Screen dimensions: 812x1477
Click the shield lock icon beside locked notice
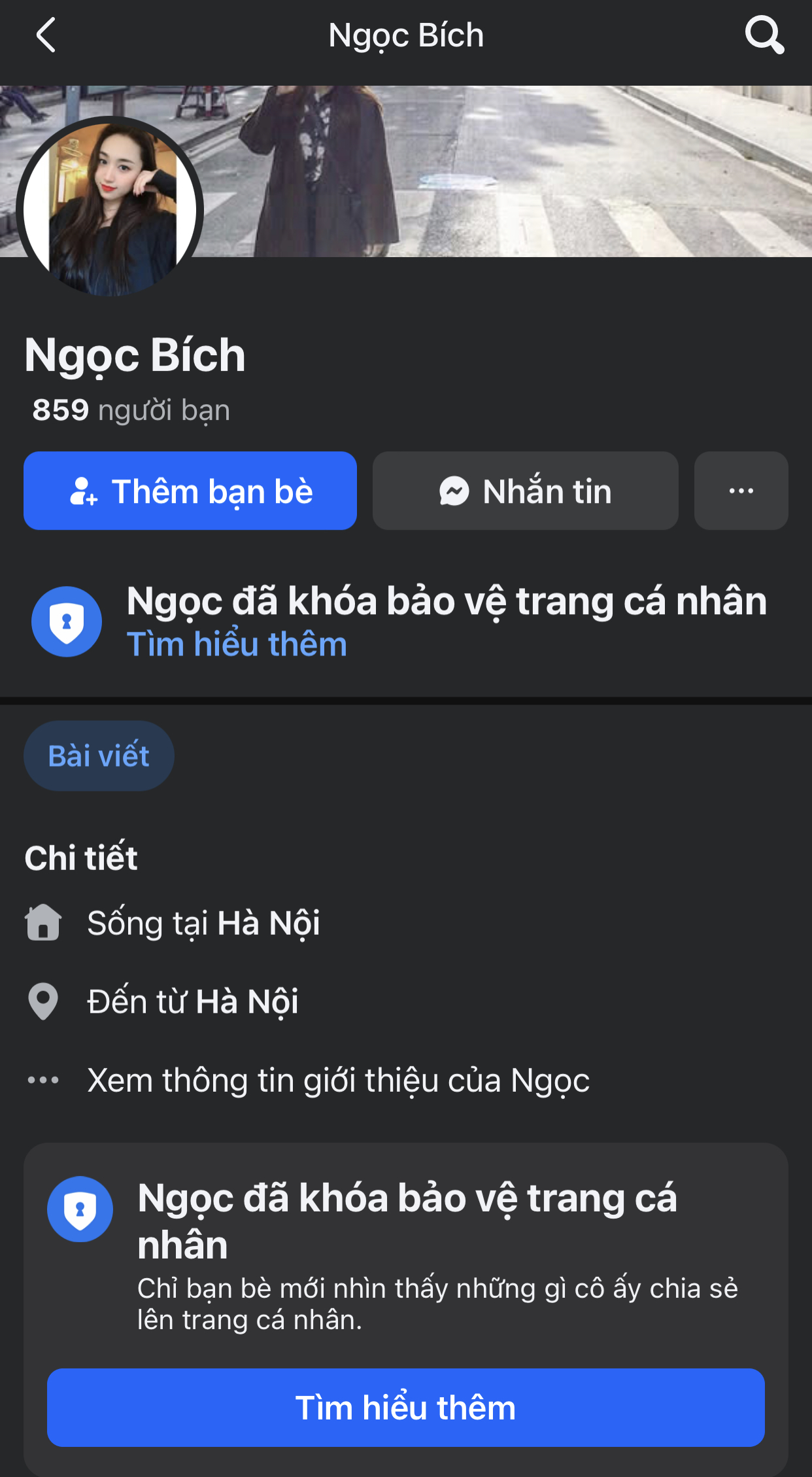pos(67,621)
